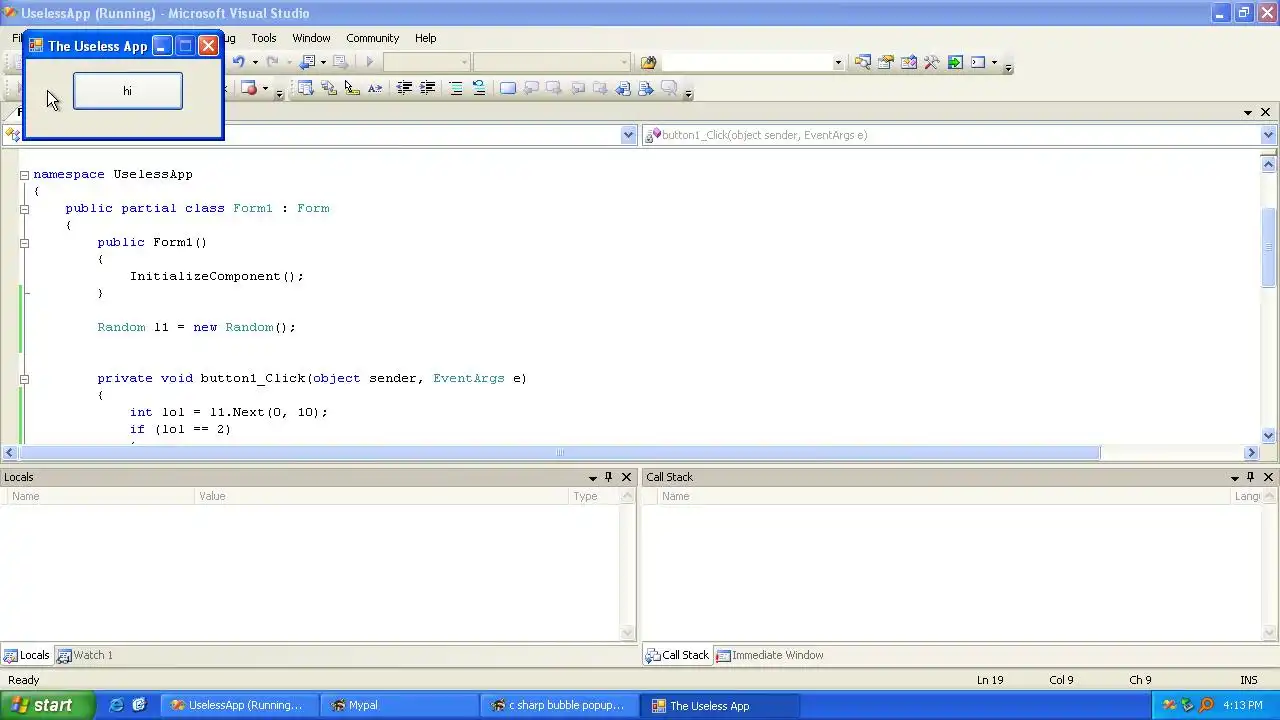Click the Value column header in Locals
The width and height of the screenshot is (1280, 720).
(x=381, y=496)
